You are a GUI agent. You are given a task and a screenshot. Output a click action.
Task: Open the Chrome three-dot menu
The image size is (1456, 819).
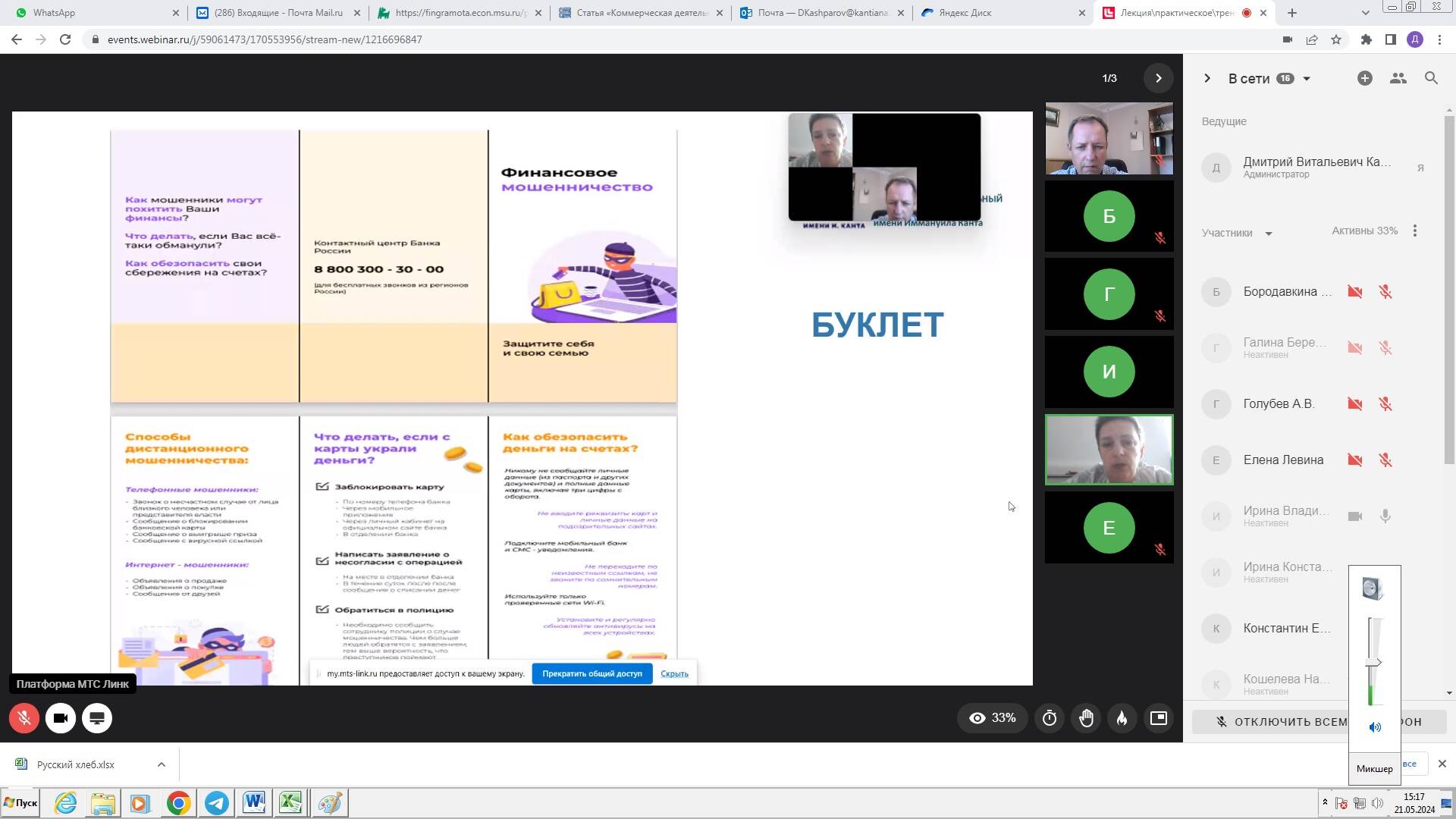pos(1439,39)
